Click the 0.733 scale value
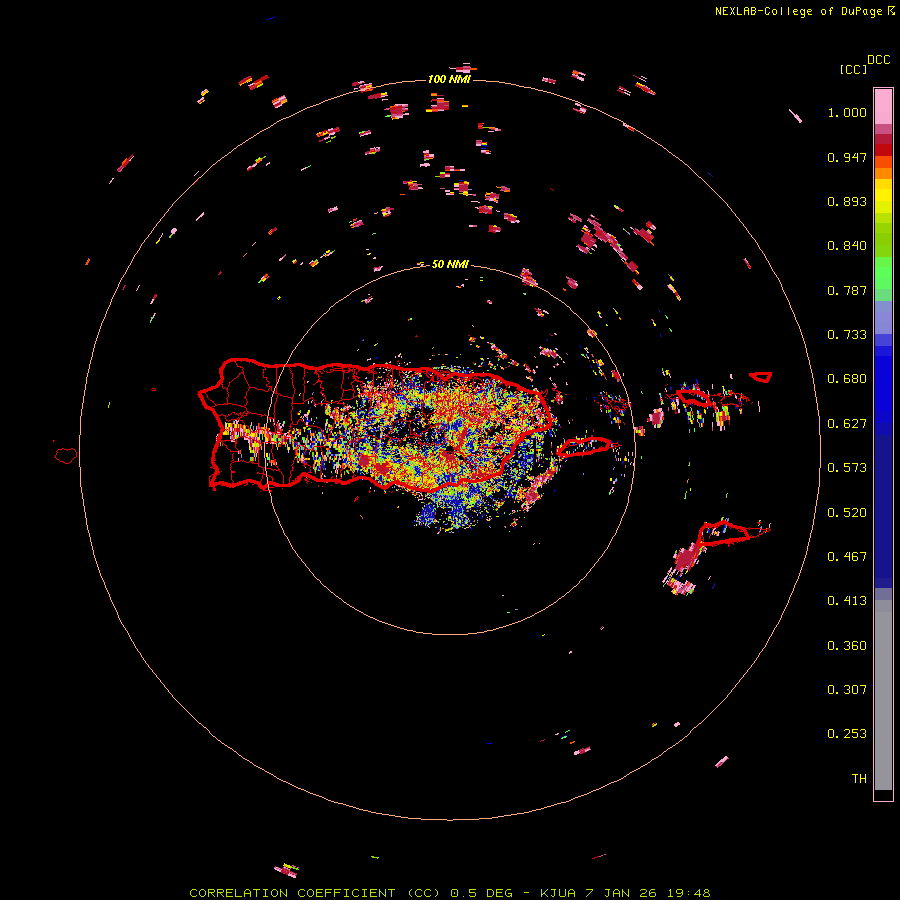Viewport: 900px width, 900px height. [x=847, y=335]
